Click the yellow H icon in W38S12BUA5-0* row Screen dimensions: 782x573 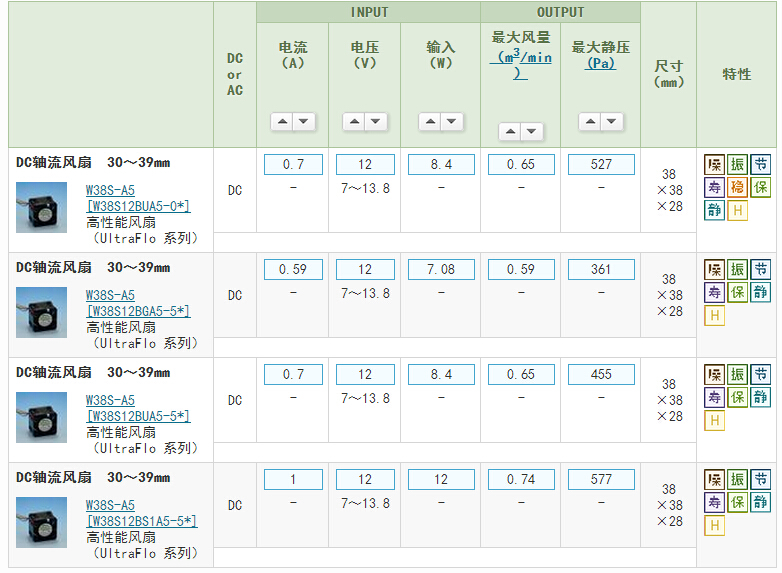point(737,210)
